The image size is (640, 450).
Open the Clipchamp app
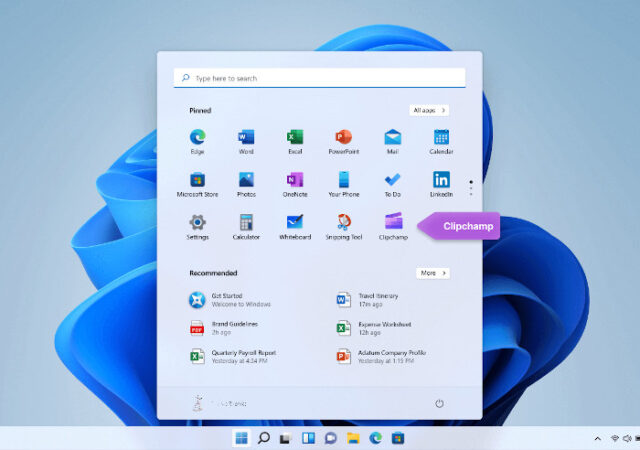[393, 222]
